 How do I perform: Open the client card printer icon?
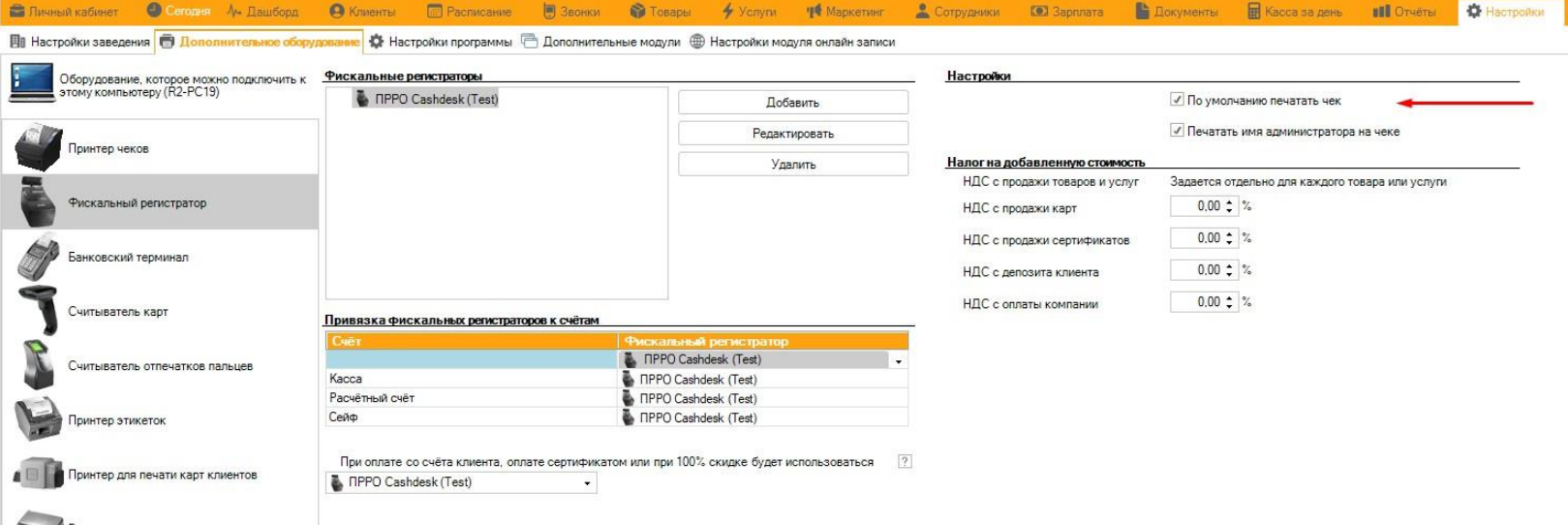coord(39,475)
